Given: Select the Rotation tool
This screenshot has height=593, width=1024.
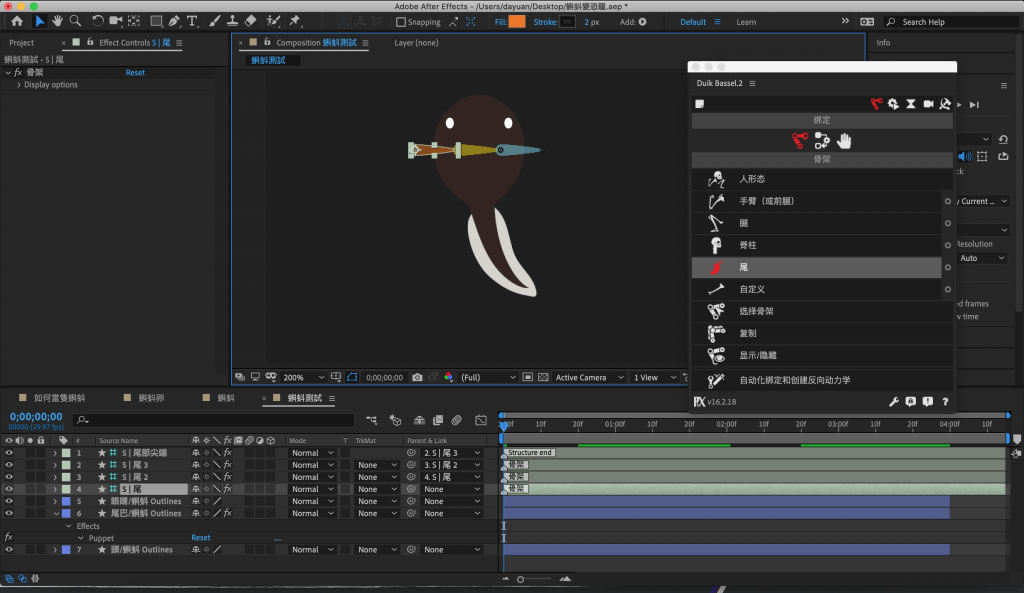Looking at the screenshot, I should tap(97, 21).
